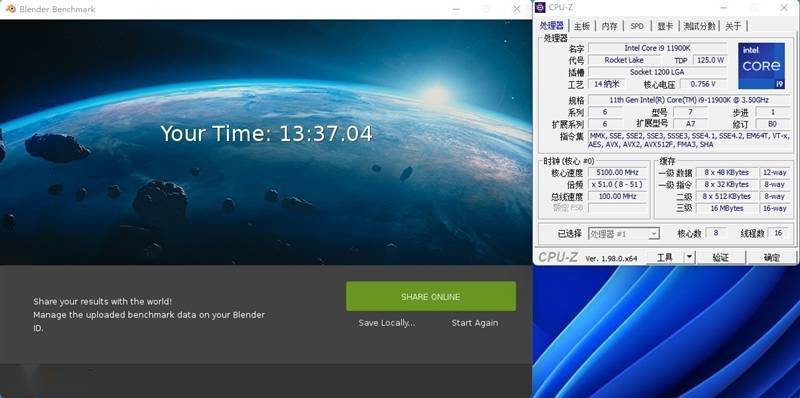Click the 100.00 MHz bus speed value
The image size is (800, 398).
(x=617, y=196)
